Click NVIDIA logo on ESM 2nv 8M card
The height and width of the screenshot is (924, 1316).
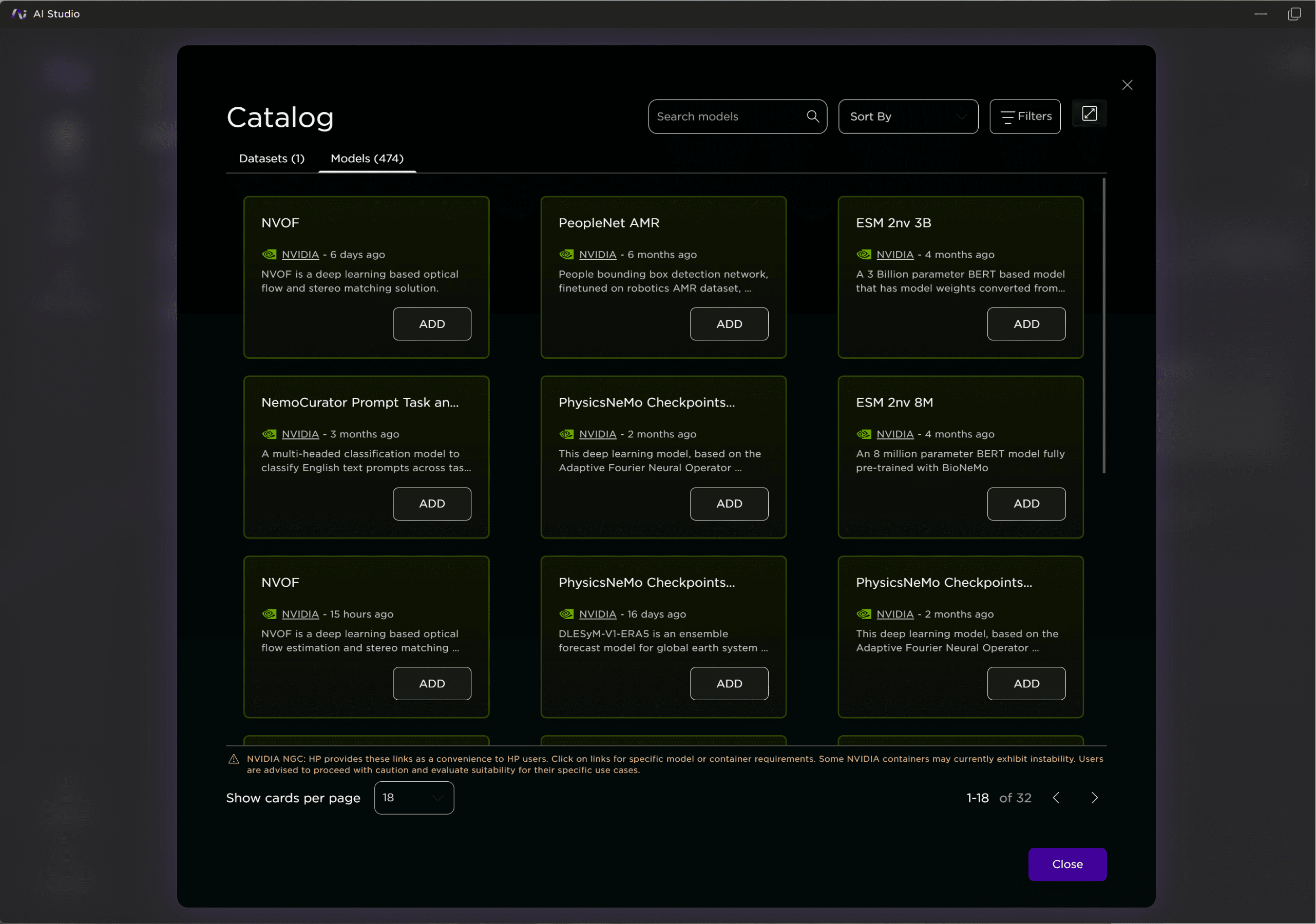point(864,434)
